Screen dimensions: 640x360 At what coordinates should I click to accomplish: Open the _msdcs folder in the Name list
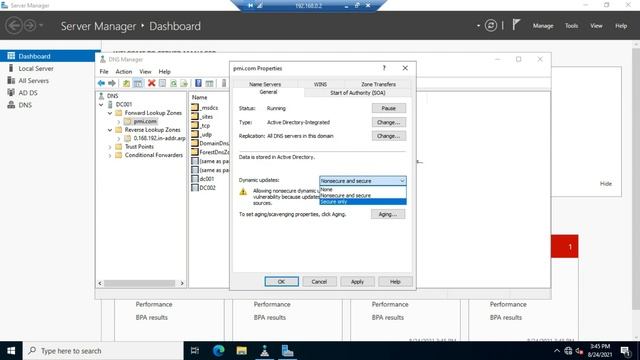205,108
